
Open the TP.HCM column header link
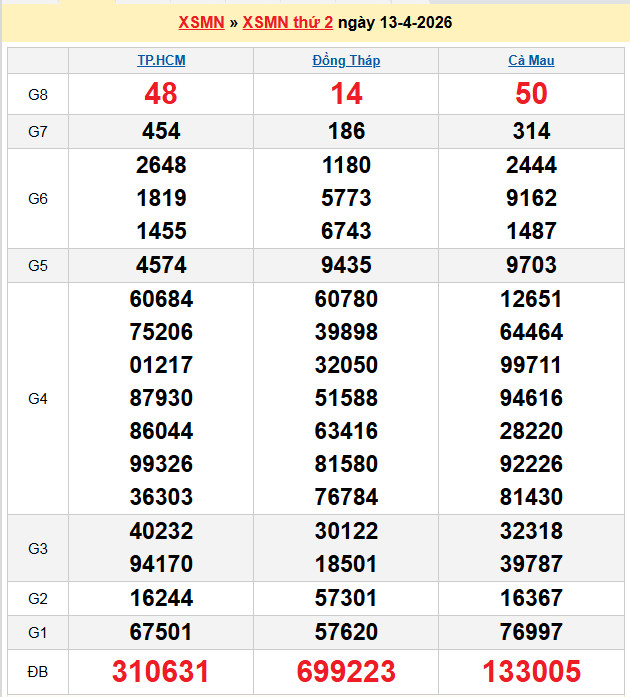pyautogui.click(x=161, y=61)
